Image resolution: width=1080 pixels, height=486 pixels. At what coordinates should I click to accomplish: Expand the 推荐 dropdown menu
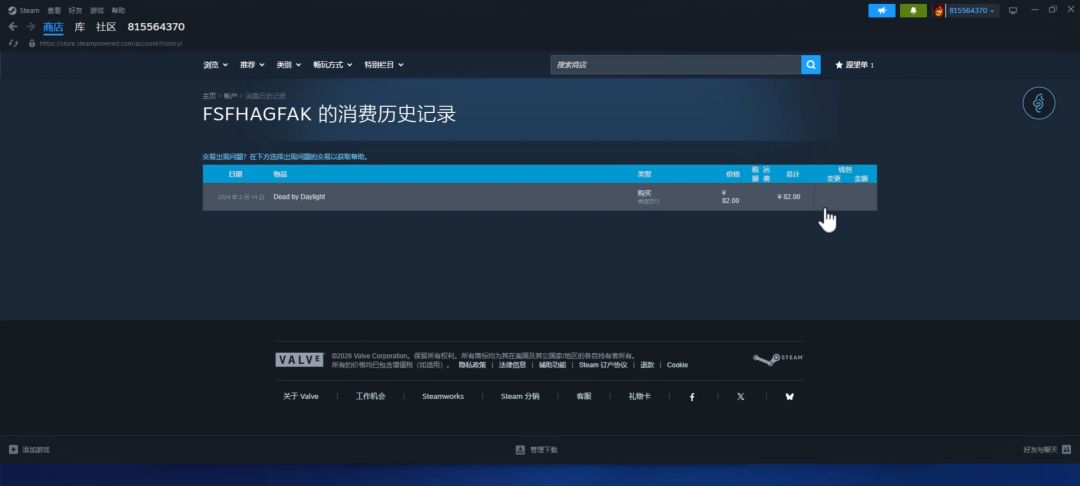pos(252,65)
